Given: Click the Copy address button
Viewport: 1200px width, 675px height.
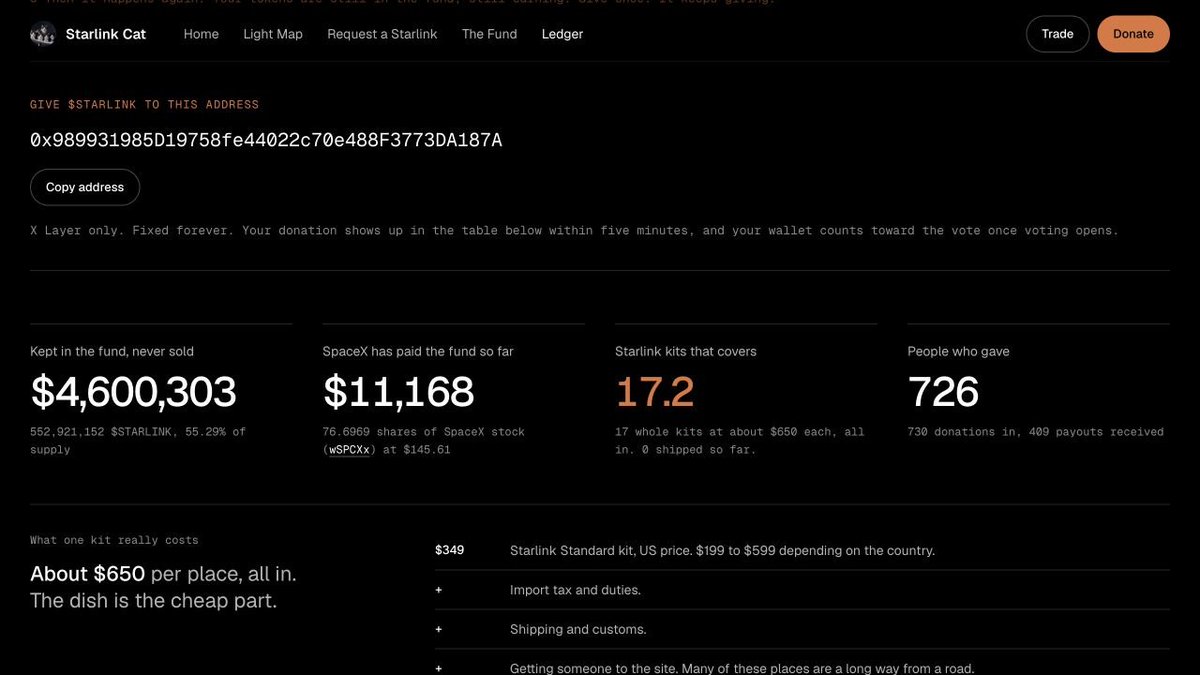Looking at the screenshot, I should point(85,187).
